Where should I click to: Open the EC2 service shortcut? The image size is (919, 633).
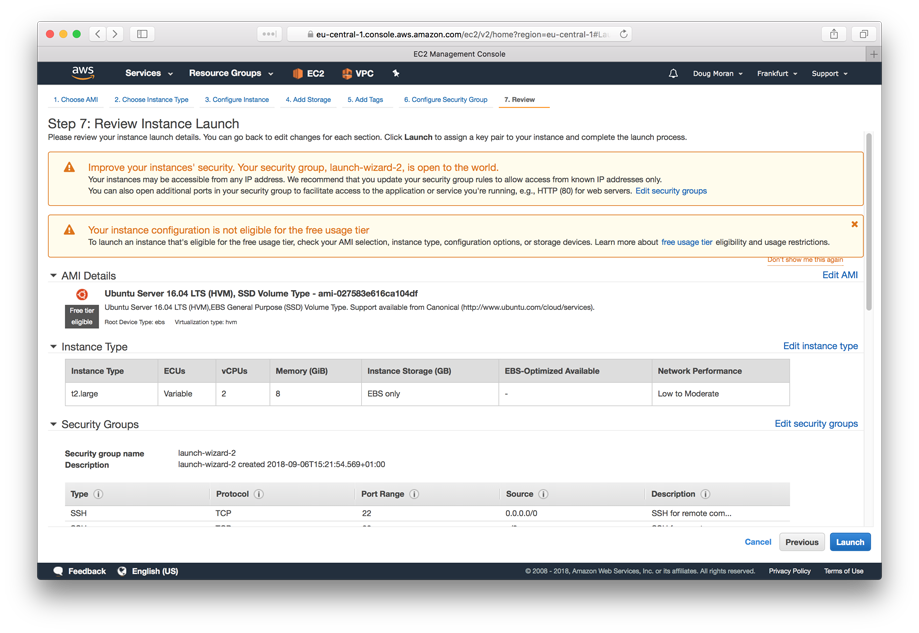[308, 73]
